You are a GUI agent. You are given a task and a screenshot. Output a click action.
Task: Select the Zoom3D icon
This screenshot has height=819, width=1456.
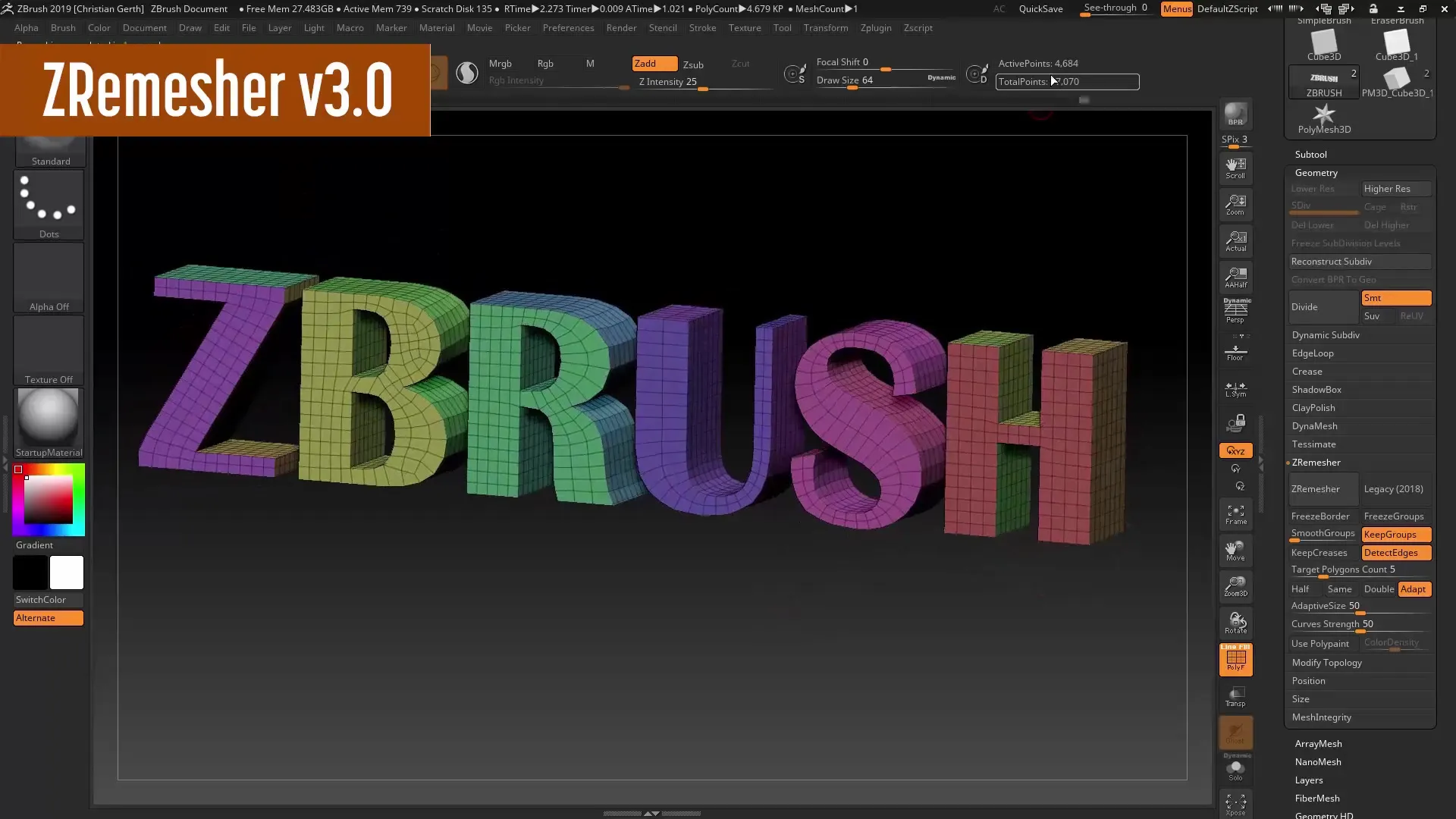point(1235,587)
